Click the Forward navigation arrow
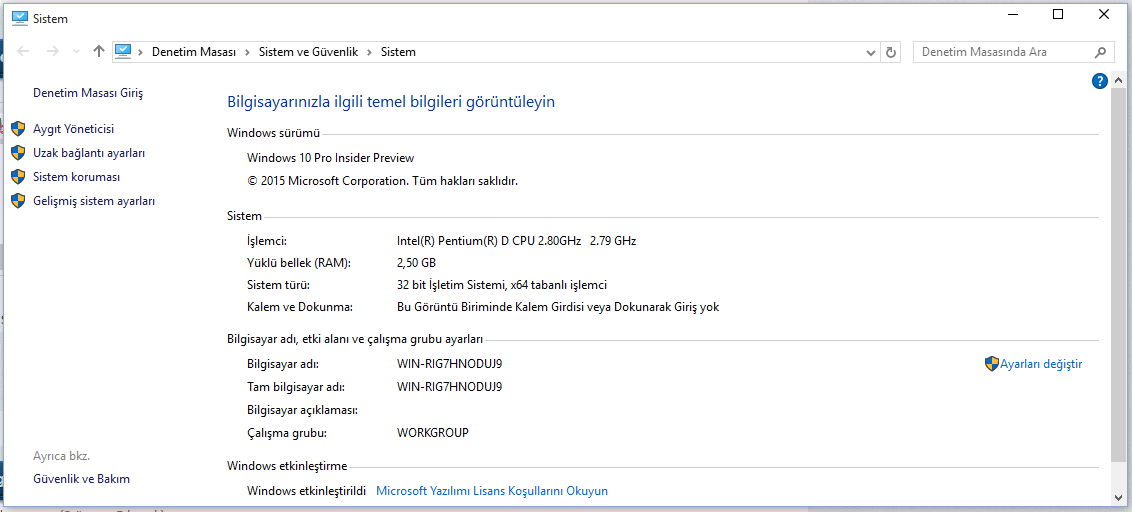The height and width of the screenshot is (512, 1132). 52,52
